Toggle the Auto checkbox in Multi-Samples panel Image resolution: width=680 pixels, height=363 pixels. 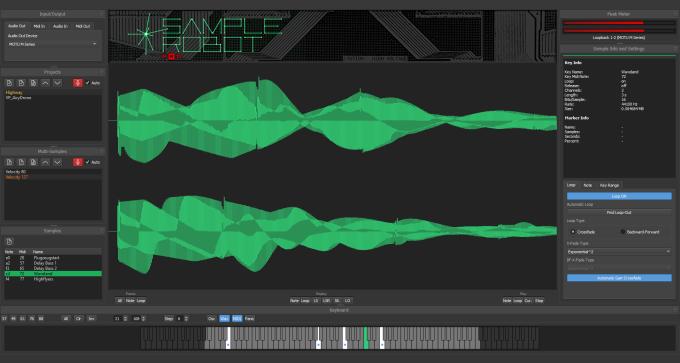88,162
